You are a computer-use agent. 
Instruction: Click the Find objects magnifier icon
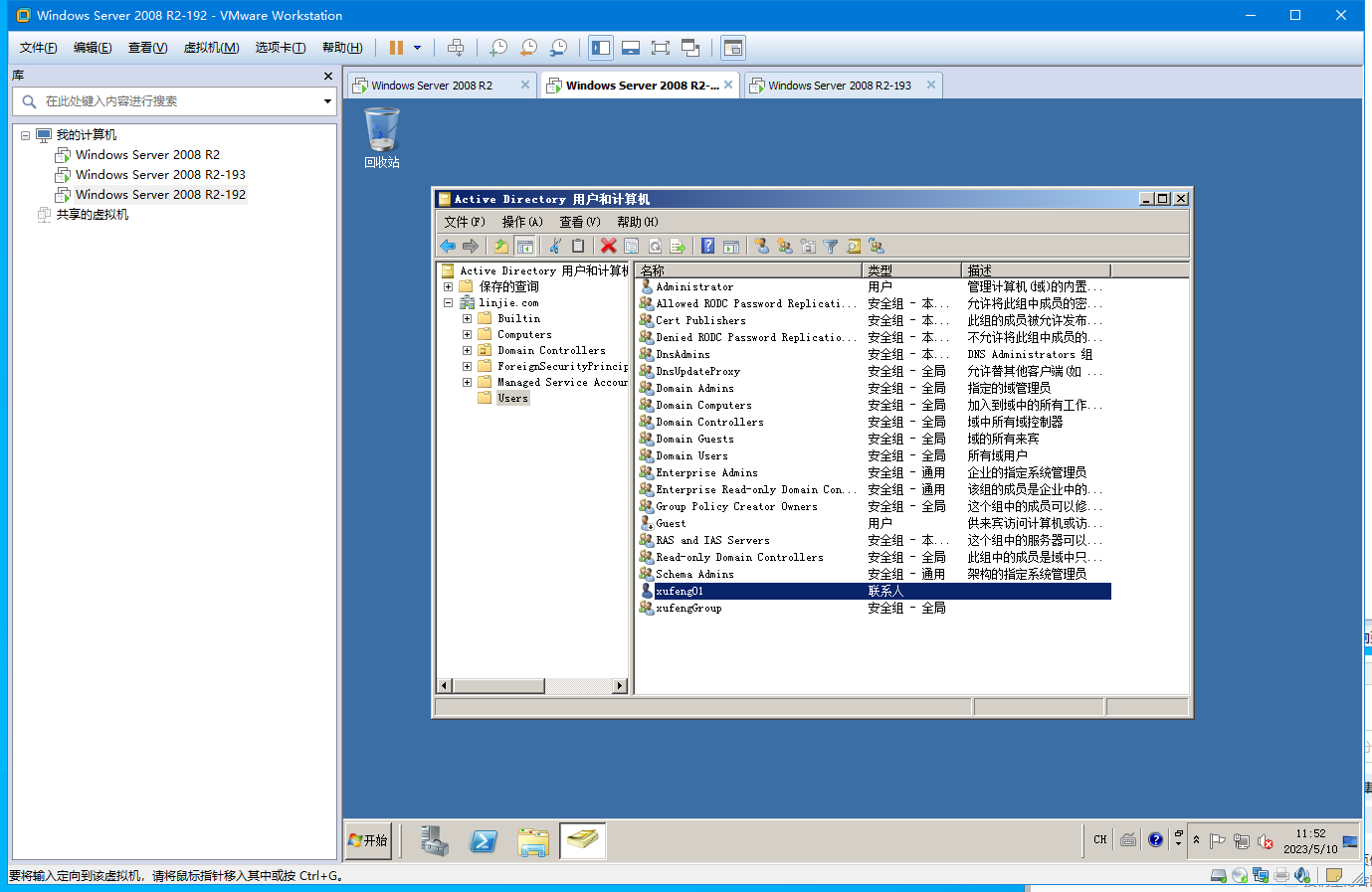[x=854, y=246]
